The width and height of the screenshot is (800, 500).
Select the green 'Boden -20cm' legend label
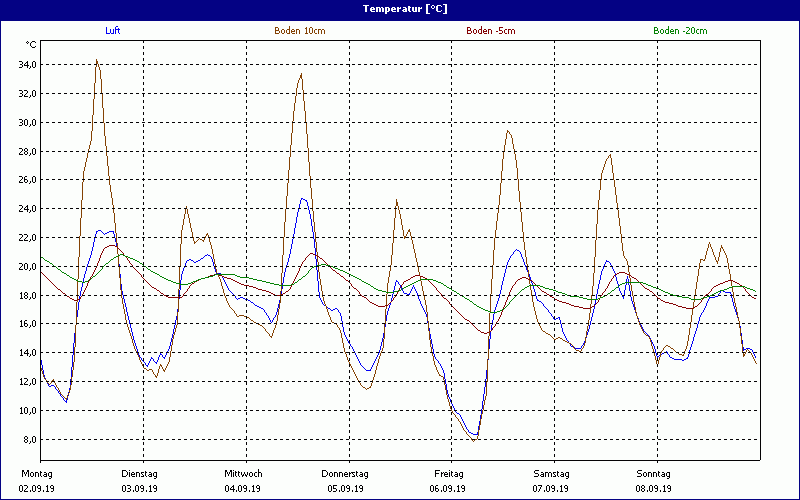pos(681,31)
